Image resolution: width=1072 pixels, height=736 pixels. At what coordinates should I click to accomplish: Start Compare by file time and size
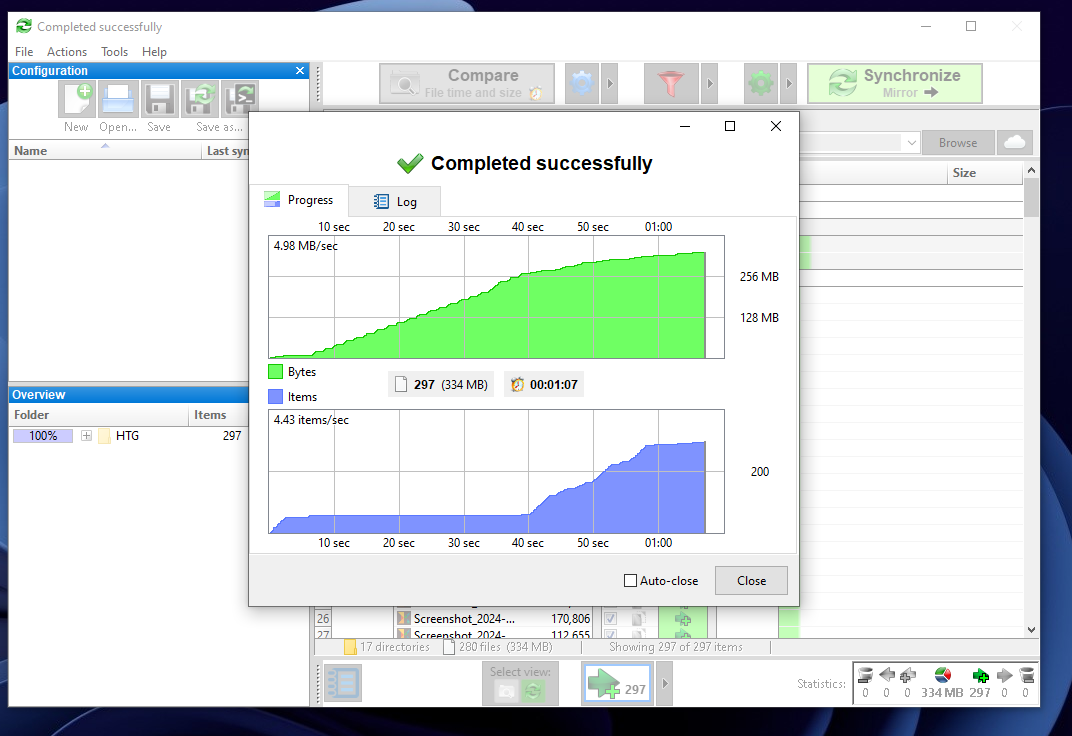467,83
